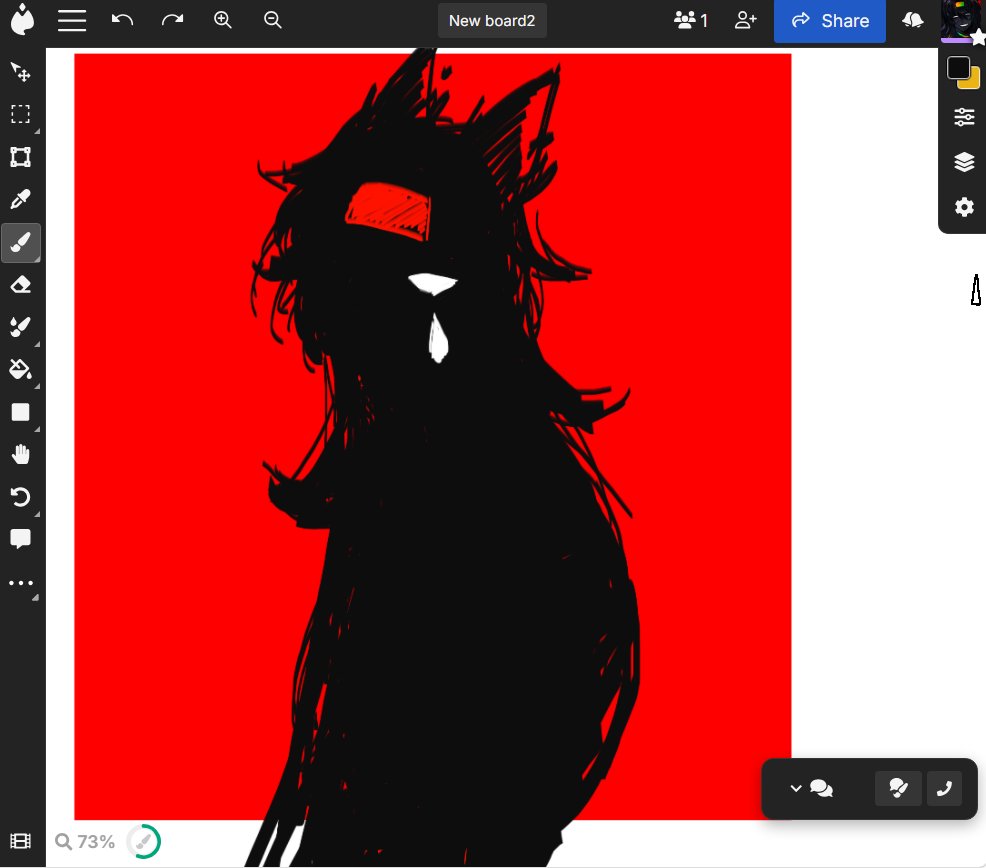Screen dimensions: 986x868
Task: Undo the last stroke
Action: tap(122, 20)
